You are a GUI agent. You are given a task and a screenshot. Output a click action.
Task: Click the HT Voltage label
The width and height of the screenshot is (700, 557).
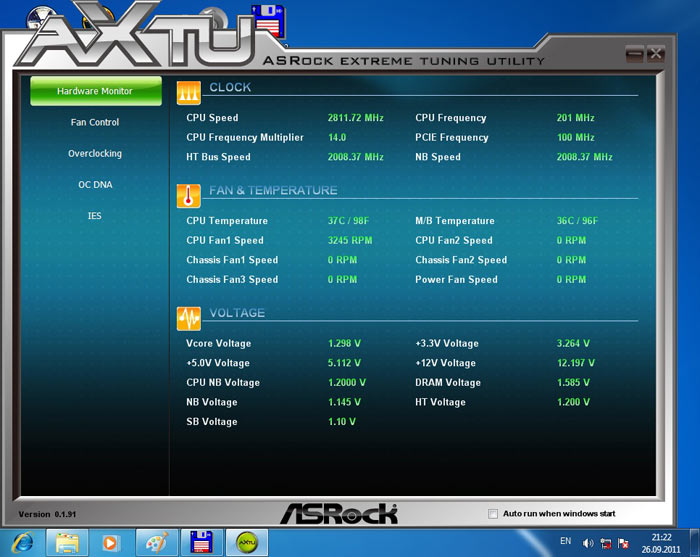(440, 402)
